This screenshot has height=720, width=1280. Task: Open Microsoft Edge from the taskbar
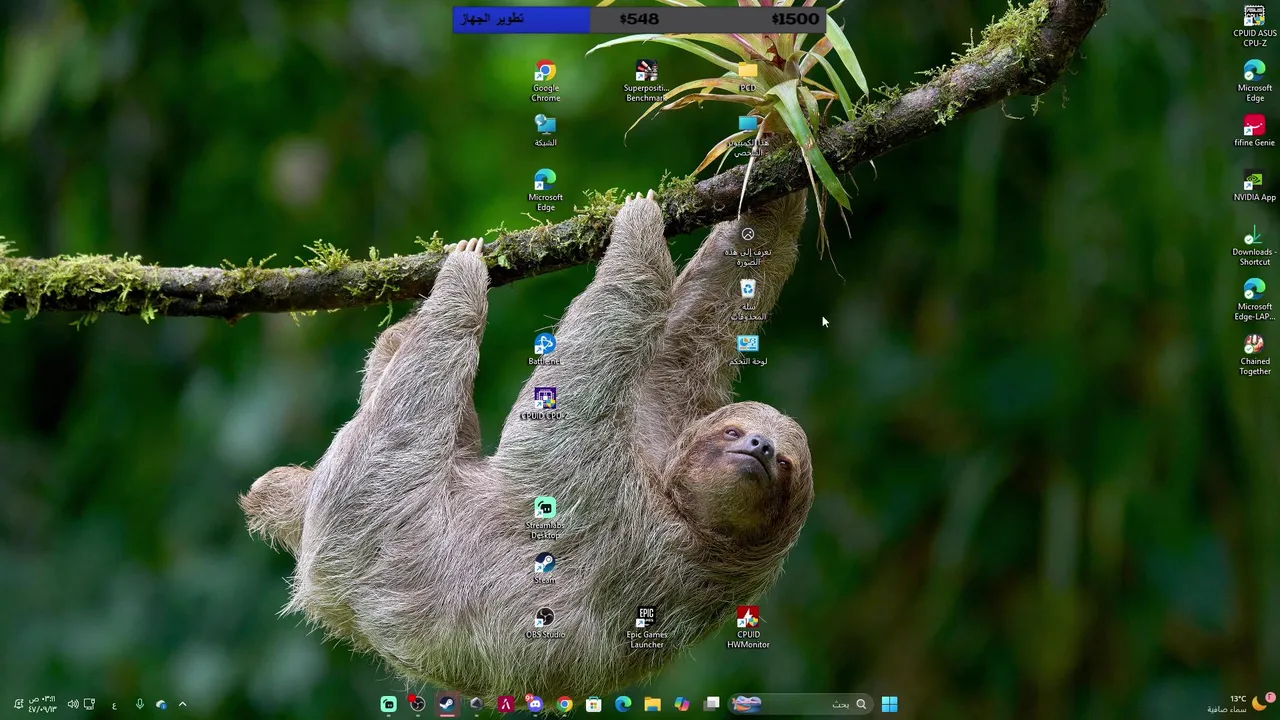coord(623,704)
